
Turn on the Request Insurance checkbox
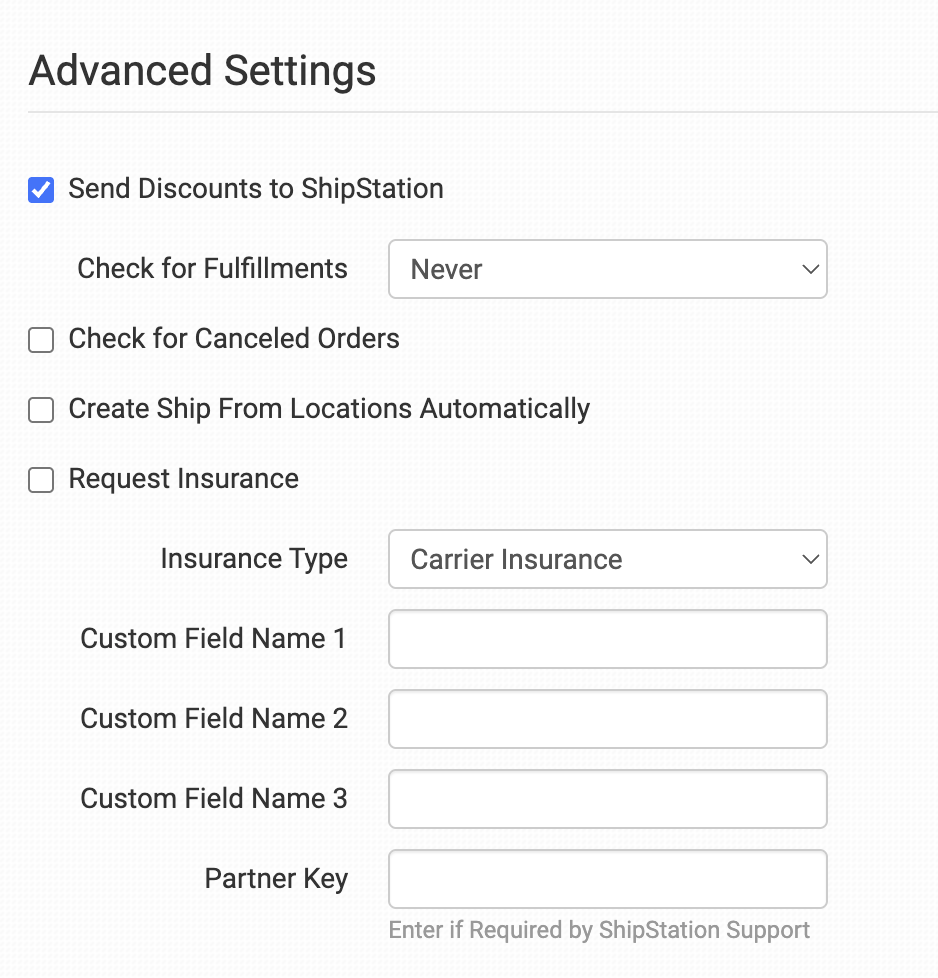(x=41, y=481)
